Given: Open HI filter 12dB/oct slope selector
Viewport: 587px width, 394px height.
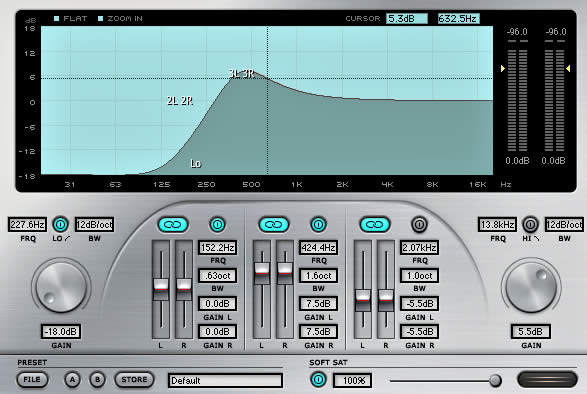Looking at the screenshot, I should click(x=564, y=225).
